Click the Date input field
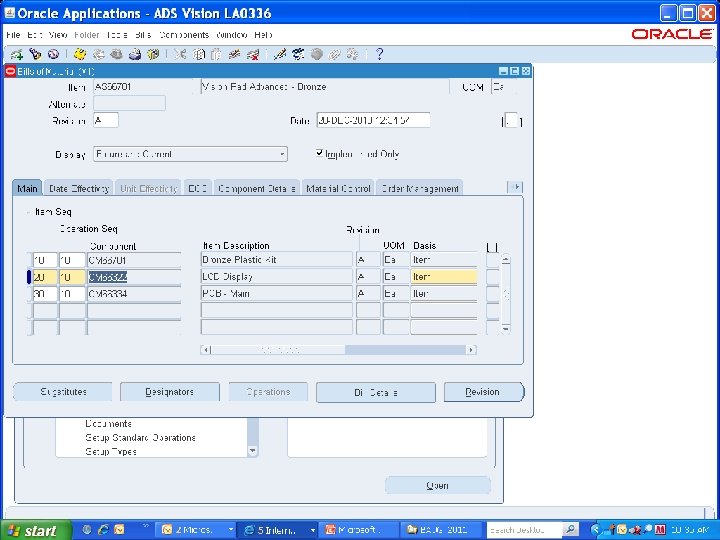 (x=373, y=120)
